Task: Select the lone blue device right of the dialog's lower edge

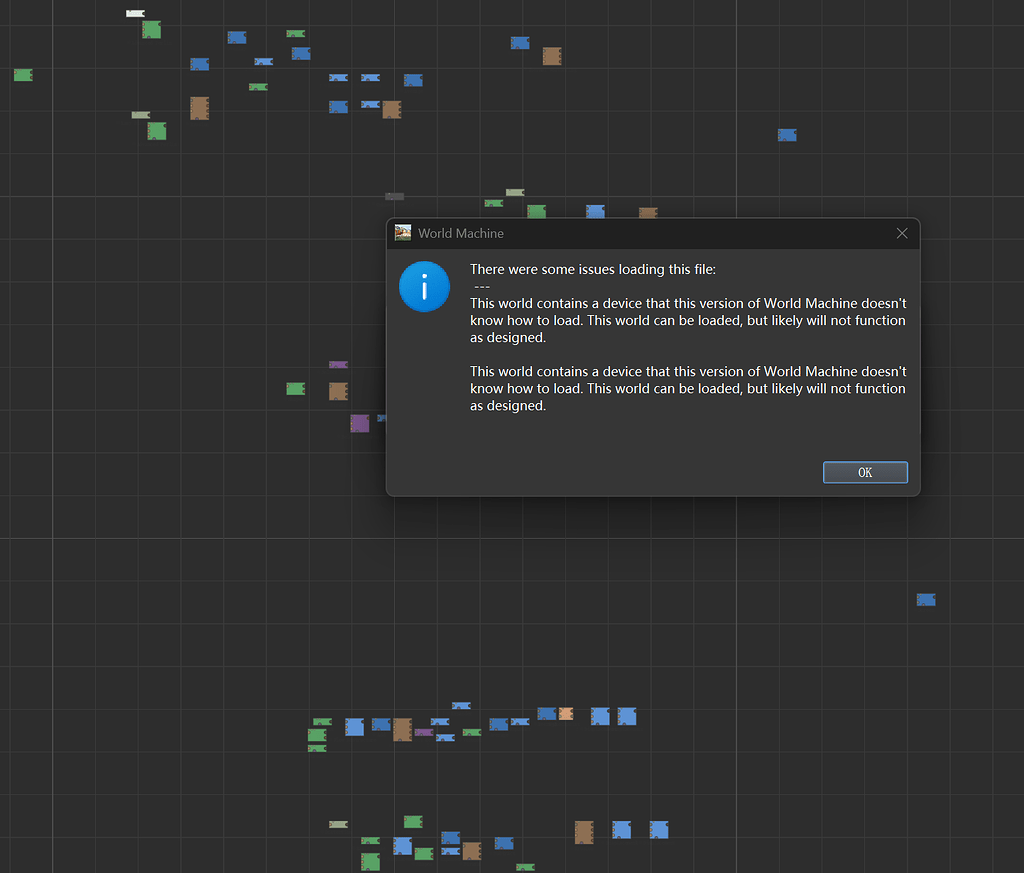Action: point(926,599)
